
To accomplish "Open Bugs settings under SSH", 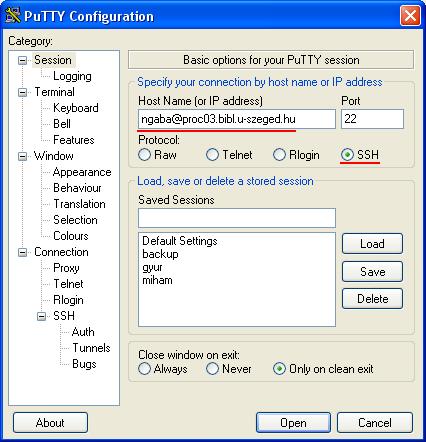I will point(84,364).
